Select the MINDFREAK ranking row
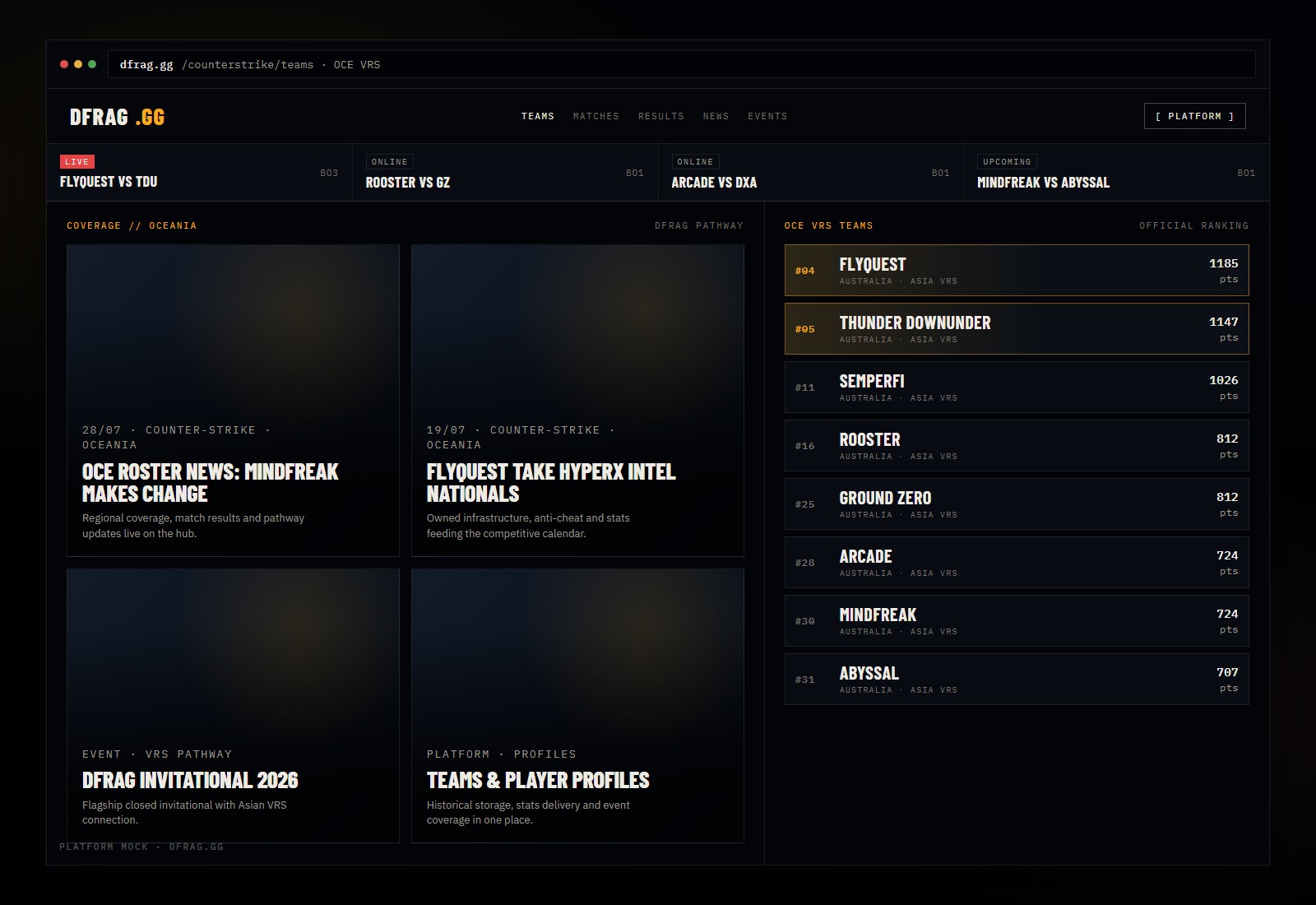 [x=1017, y=620]
